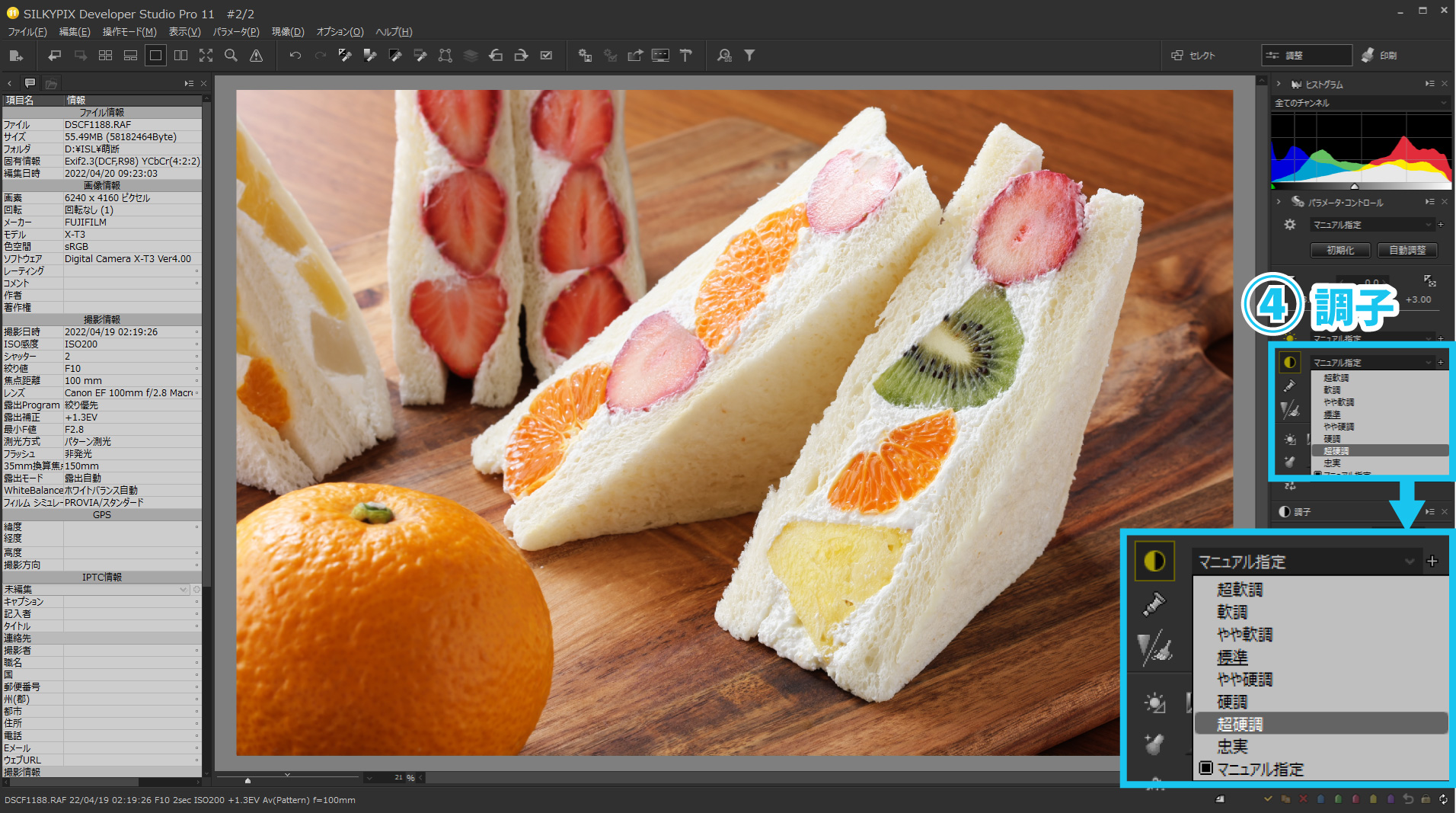Click the zoom slider handle below preview
The image size is (1456, 813).
click(247, 780)
